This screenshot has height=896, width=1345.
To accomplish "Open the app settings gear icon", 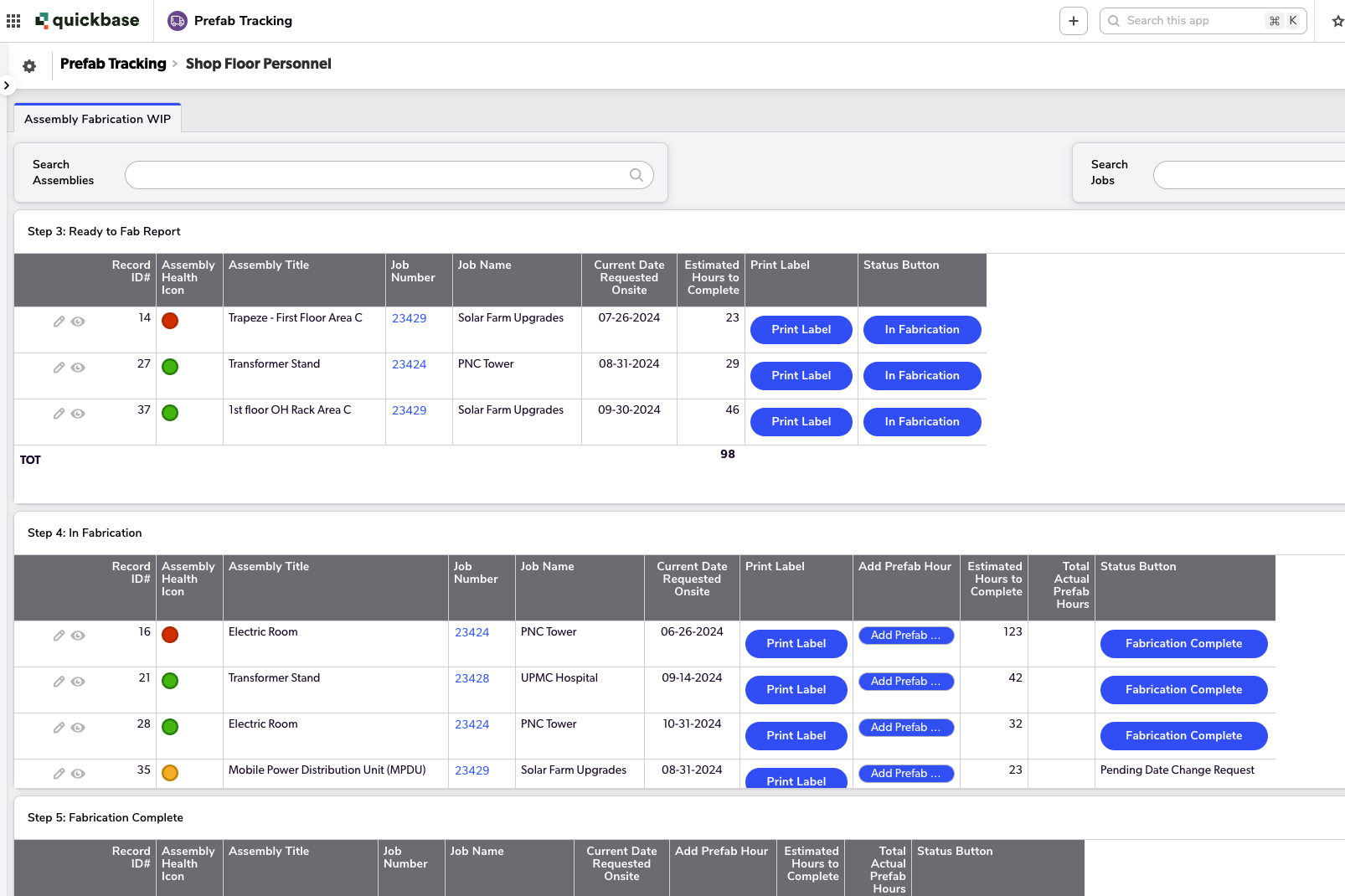I will [x=29, y=65].
